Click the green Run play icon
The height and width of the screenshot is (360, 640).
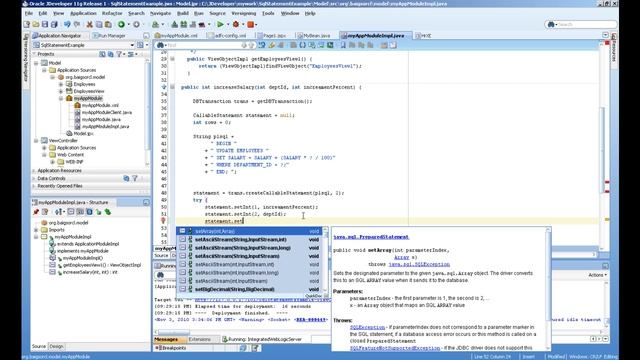tap(220, 24)
